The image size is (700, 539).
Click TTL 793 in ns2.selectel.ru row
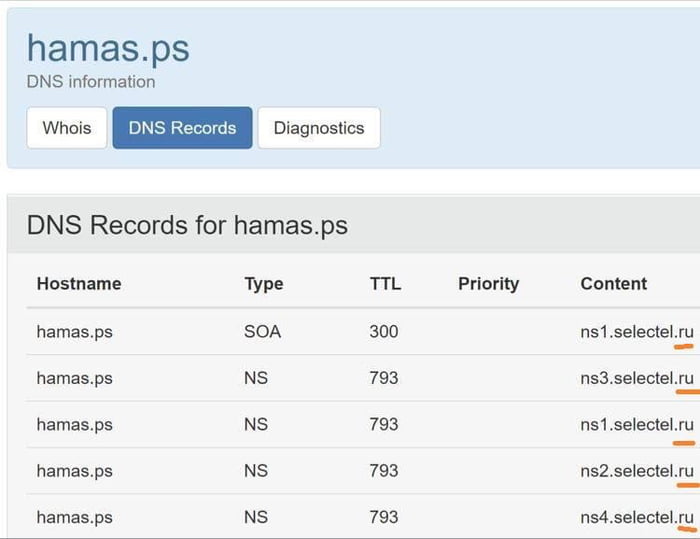click(384, 471)
